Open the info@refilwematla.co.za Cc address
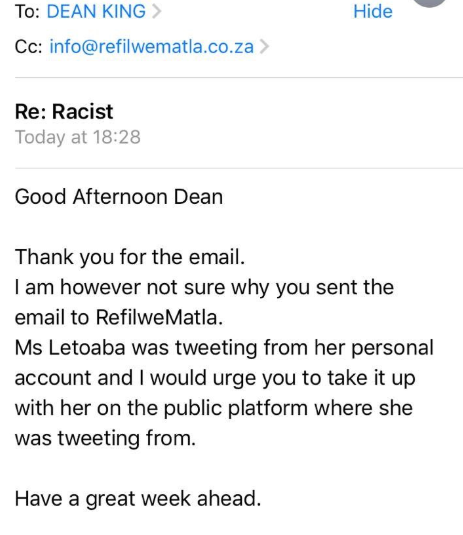 pyautogui.click(x=152, y=46)
